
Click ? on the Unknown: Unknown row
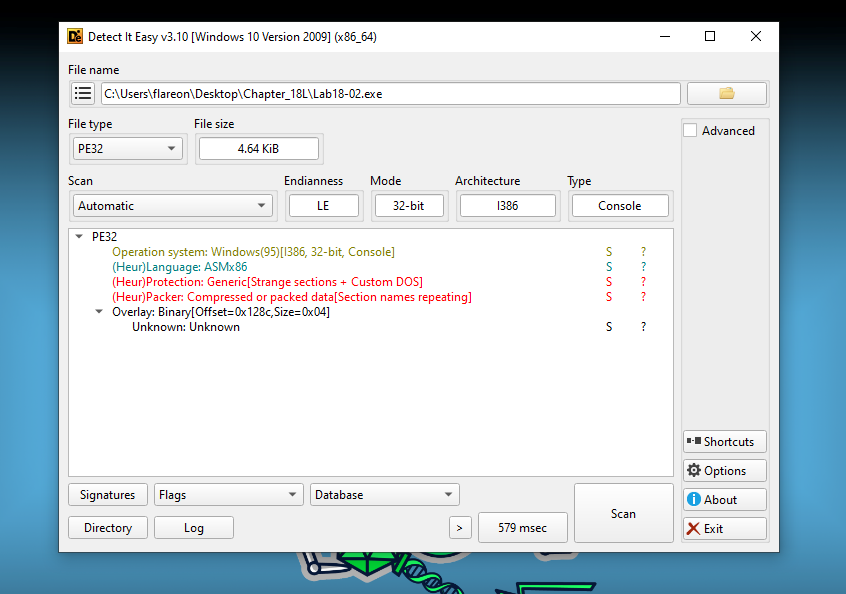(x=643, y=327)
